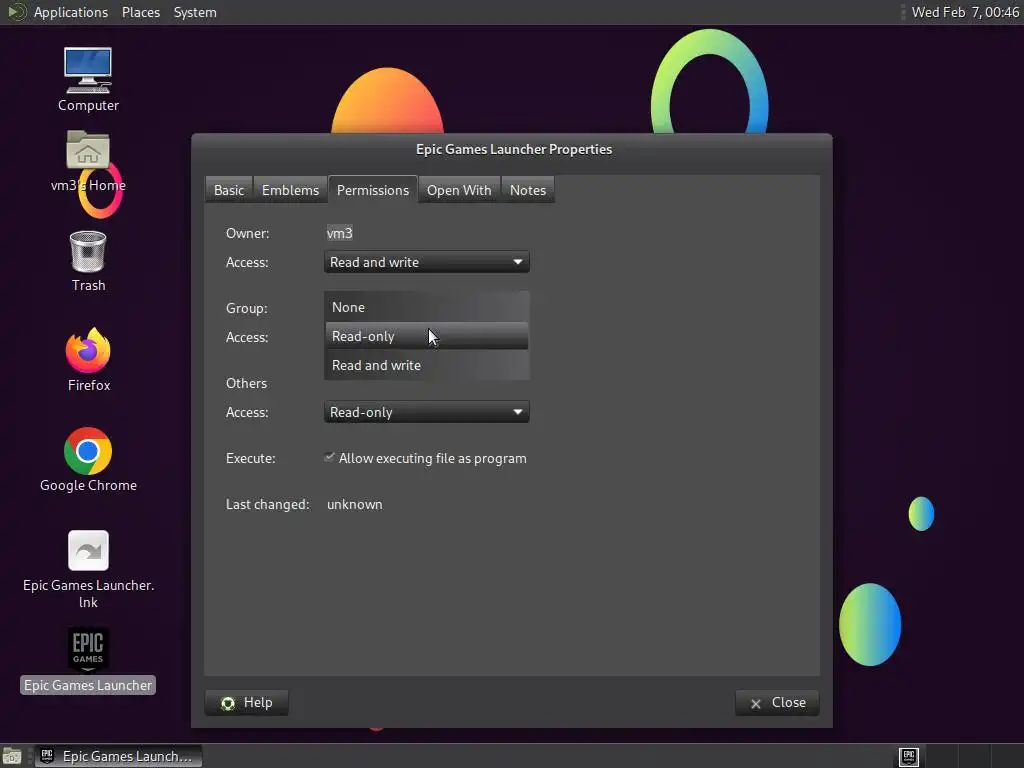Click the owner name vm3
1024x768 pixels.
pos(340,233)
